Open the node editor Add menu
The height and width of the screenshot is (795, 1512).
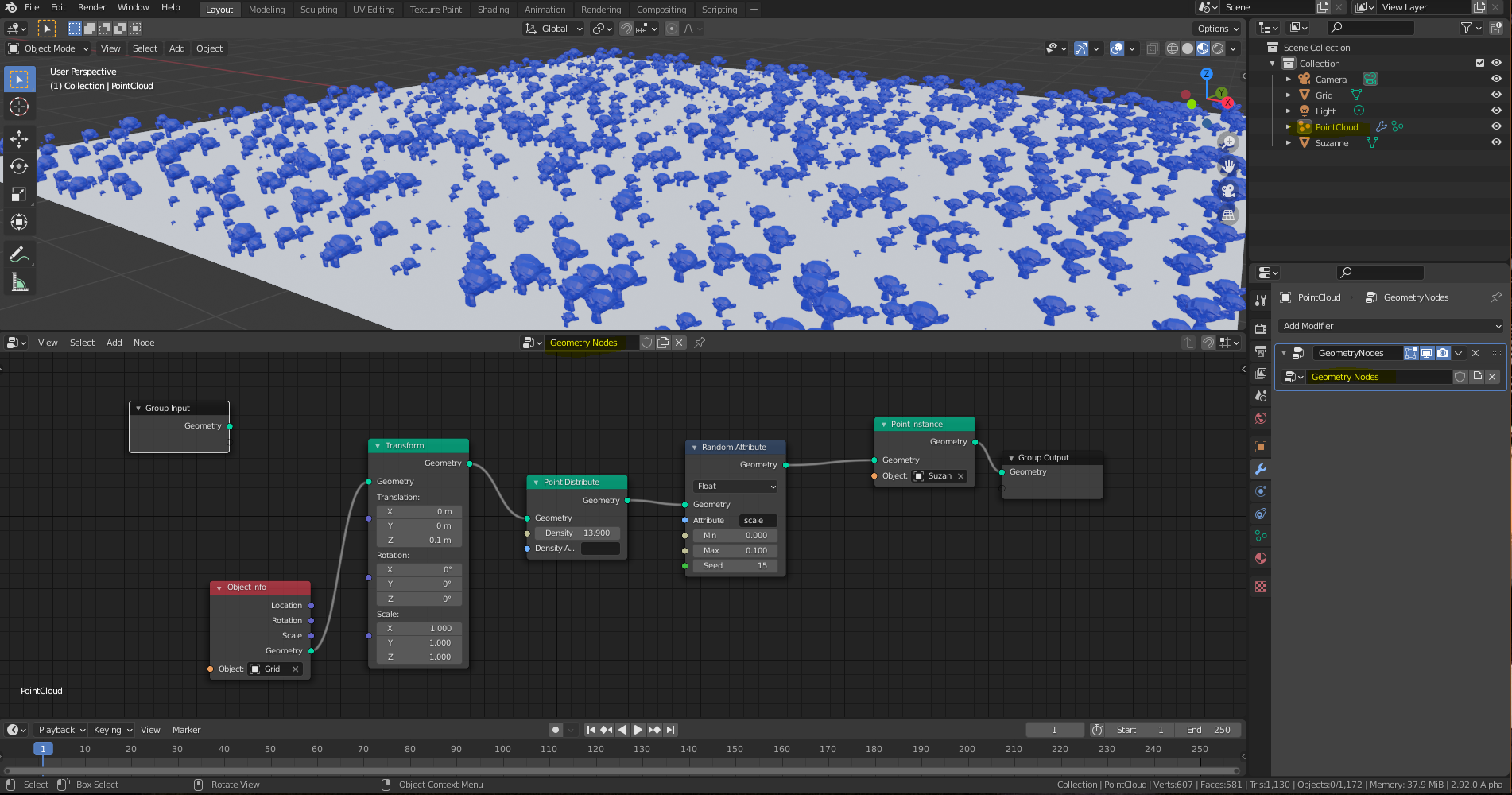114,343
